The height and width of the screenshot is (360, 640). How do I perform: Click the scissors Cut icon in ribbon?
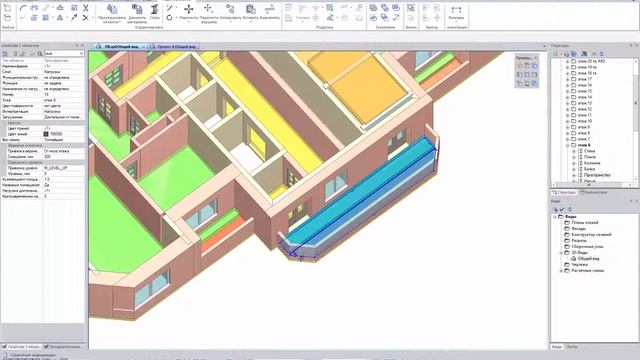[86, 8]
